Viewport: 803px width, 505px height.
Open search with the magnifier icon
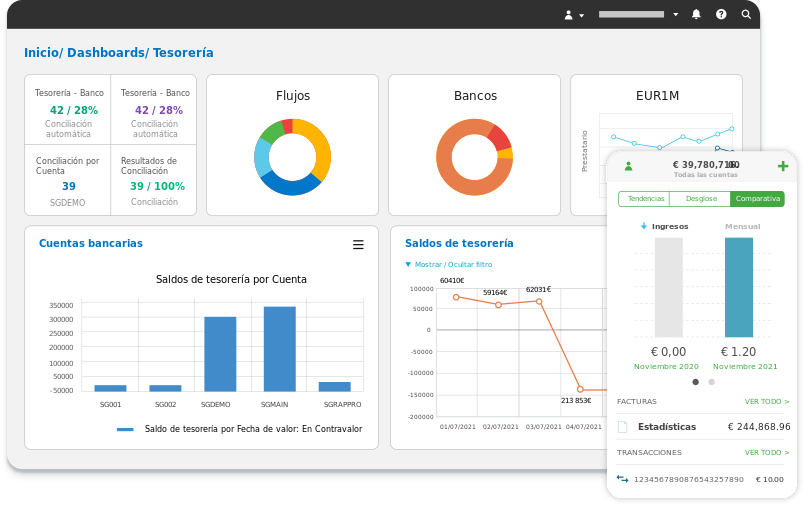click(746, 14)
